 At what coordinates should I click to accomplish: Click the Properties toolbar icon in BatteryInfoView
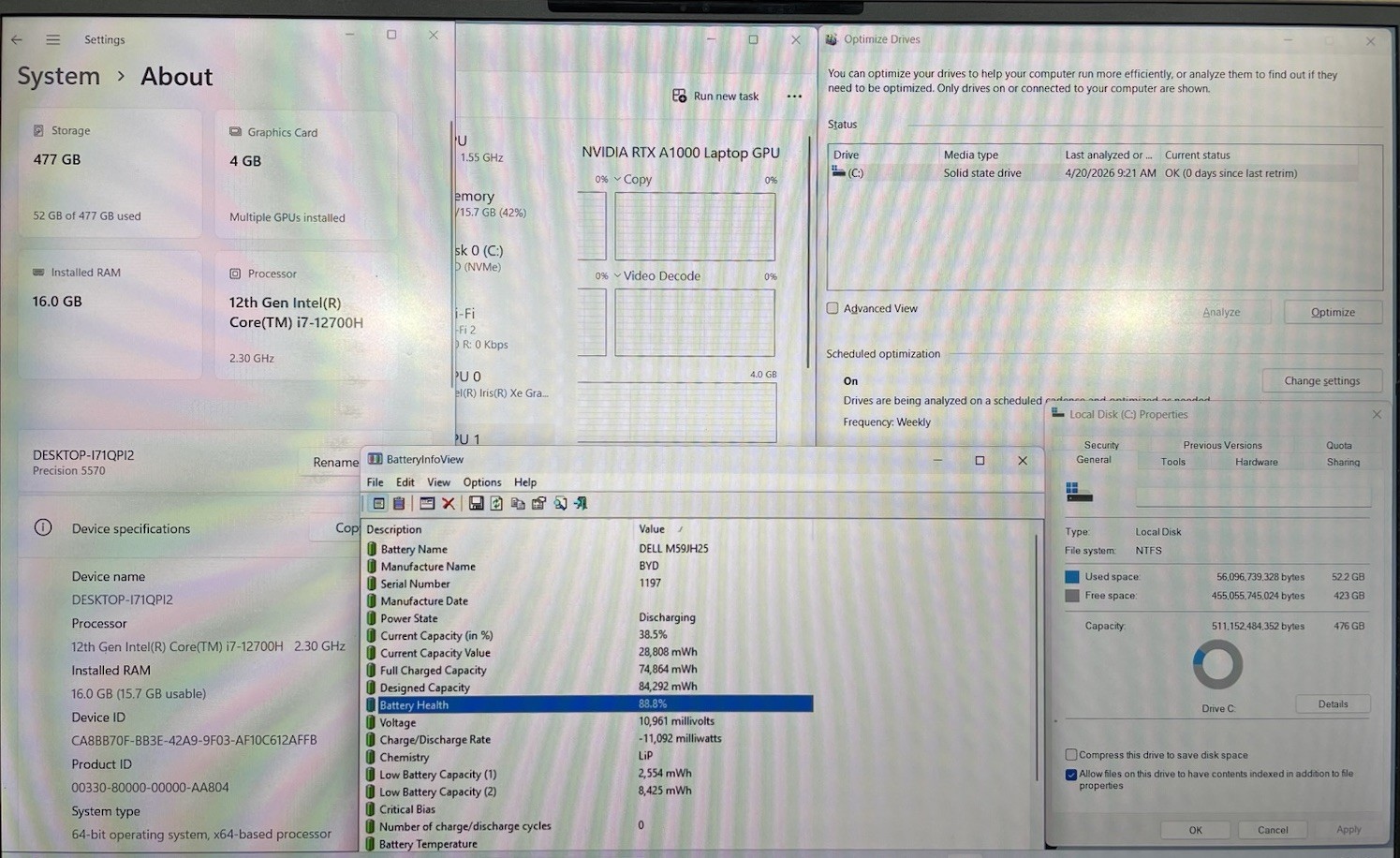(x=538, y=504)
